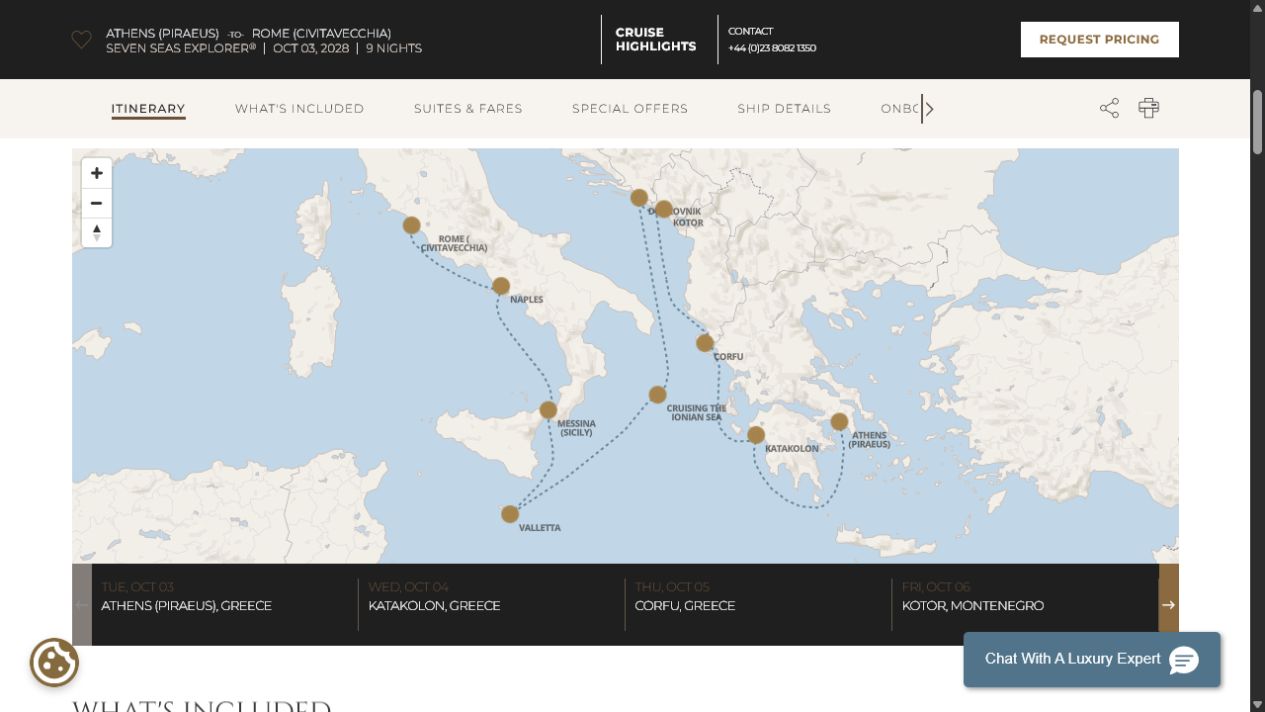Click the Seven Seas Explorer ship name
The height and width of the screenshot is (712, 1265).
click(x=181, y=48)
